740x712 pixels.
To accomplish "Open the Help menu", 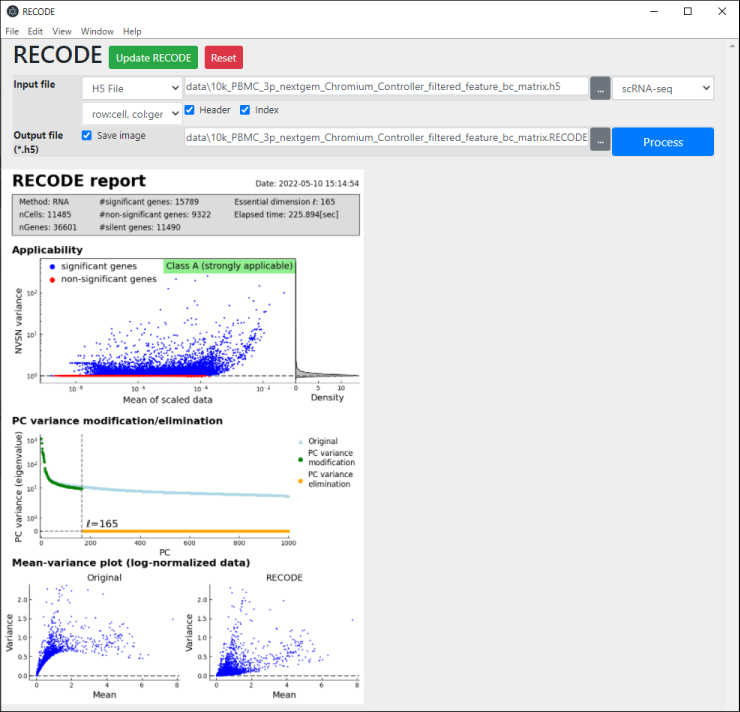I will pos(132,31).
